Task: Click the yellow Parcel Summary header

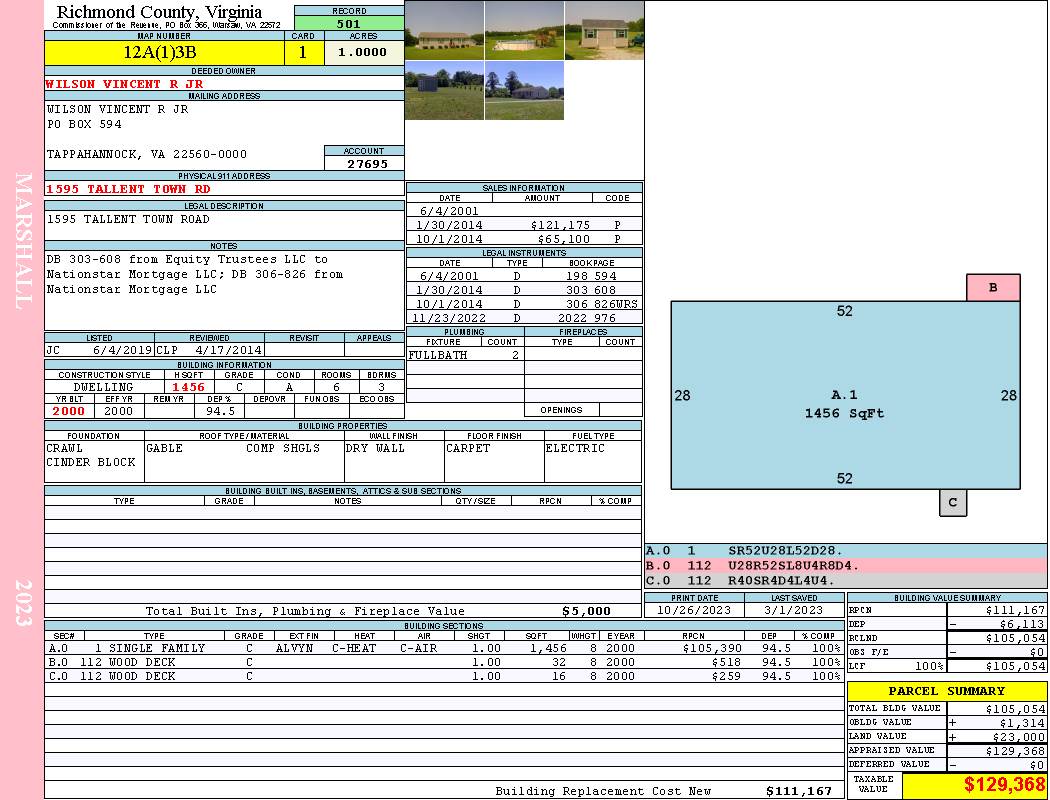Action: click(x=946, y=691)
